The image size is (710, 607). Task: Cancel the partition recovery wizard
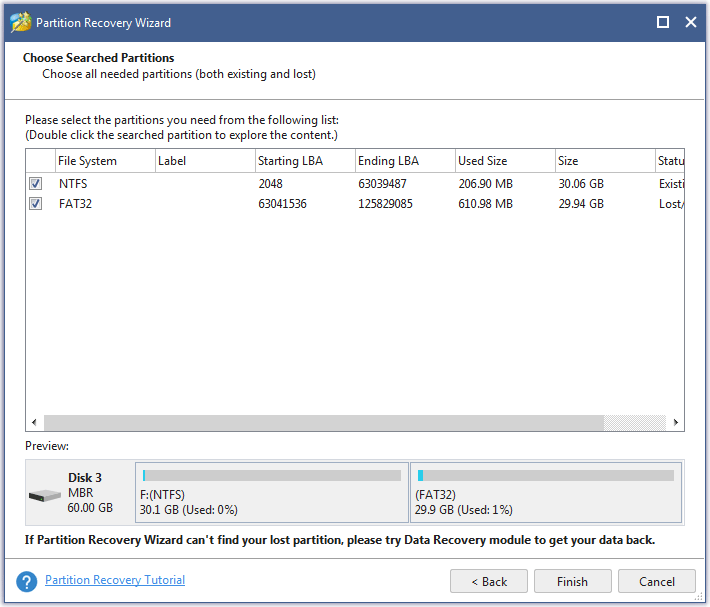point(656,581)
